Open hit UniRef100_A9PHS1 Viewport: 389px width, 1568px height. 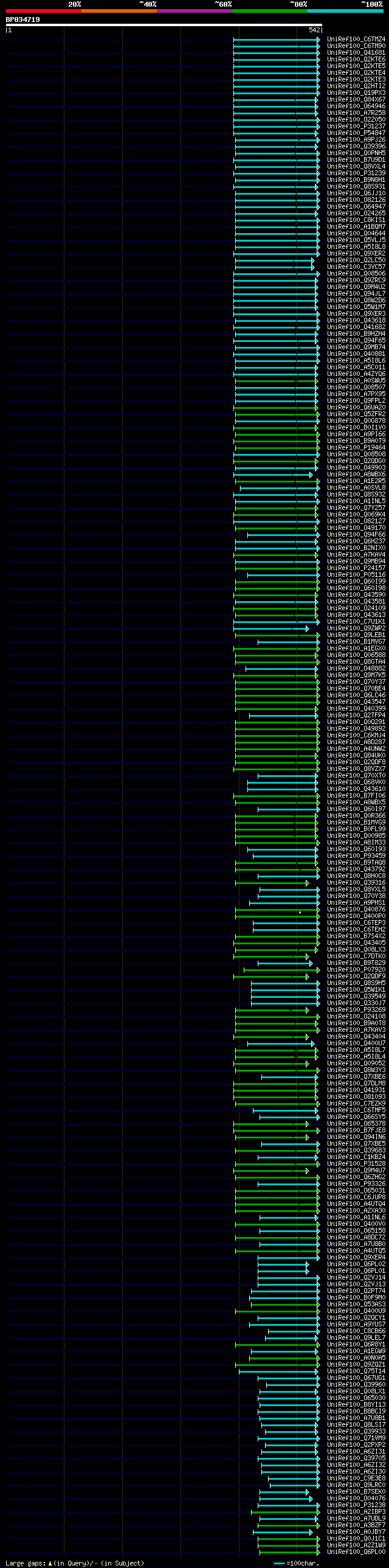pyautogui.click(x=356, y=904)
